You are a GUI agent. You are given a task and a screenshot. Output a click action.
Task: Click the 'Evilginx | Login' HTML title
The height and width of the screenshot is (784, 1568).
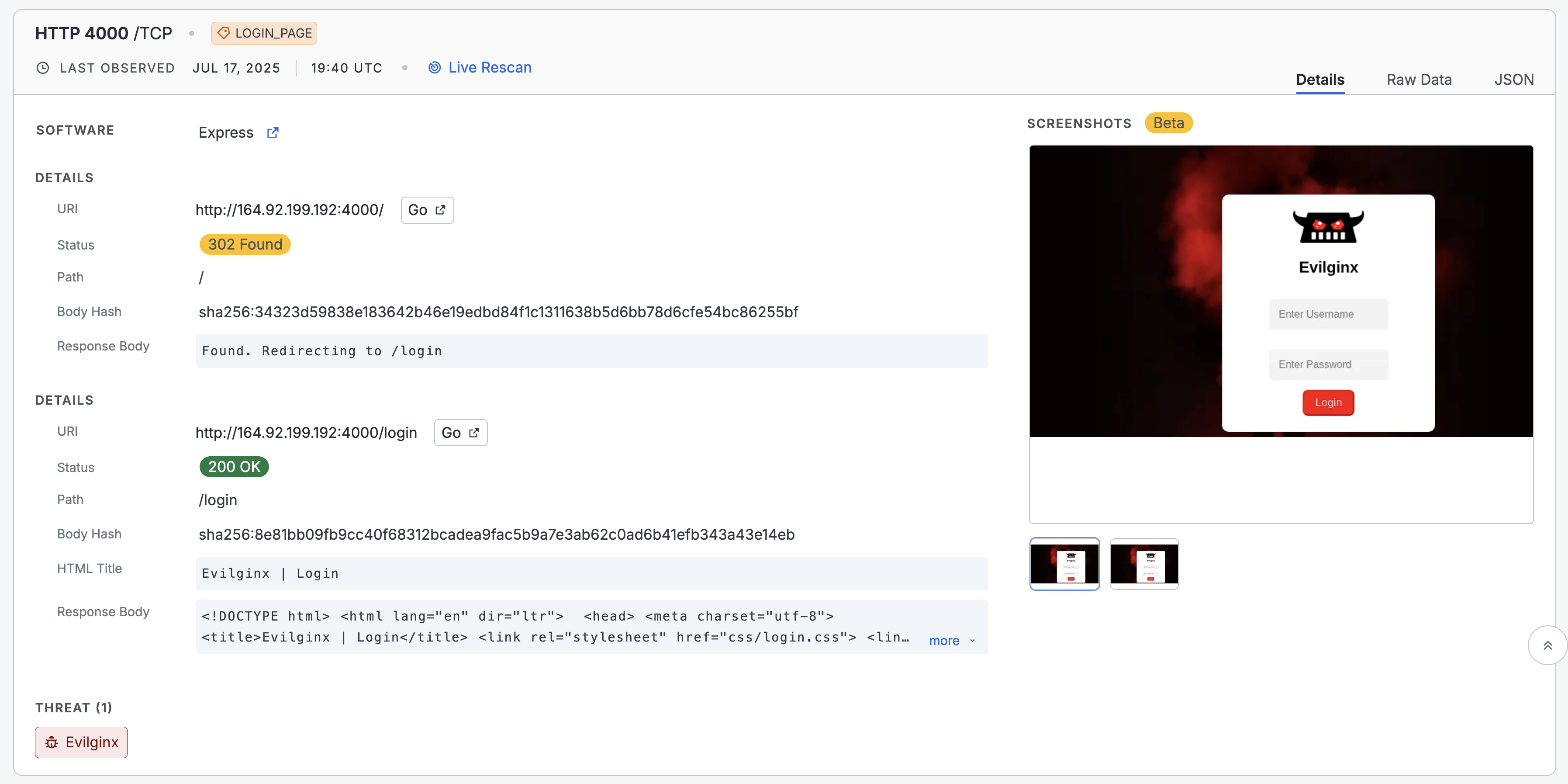pos(592,573)
